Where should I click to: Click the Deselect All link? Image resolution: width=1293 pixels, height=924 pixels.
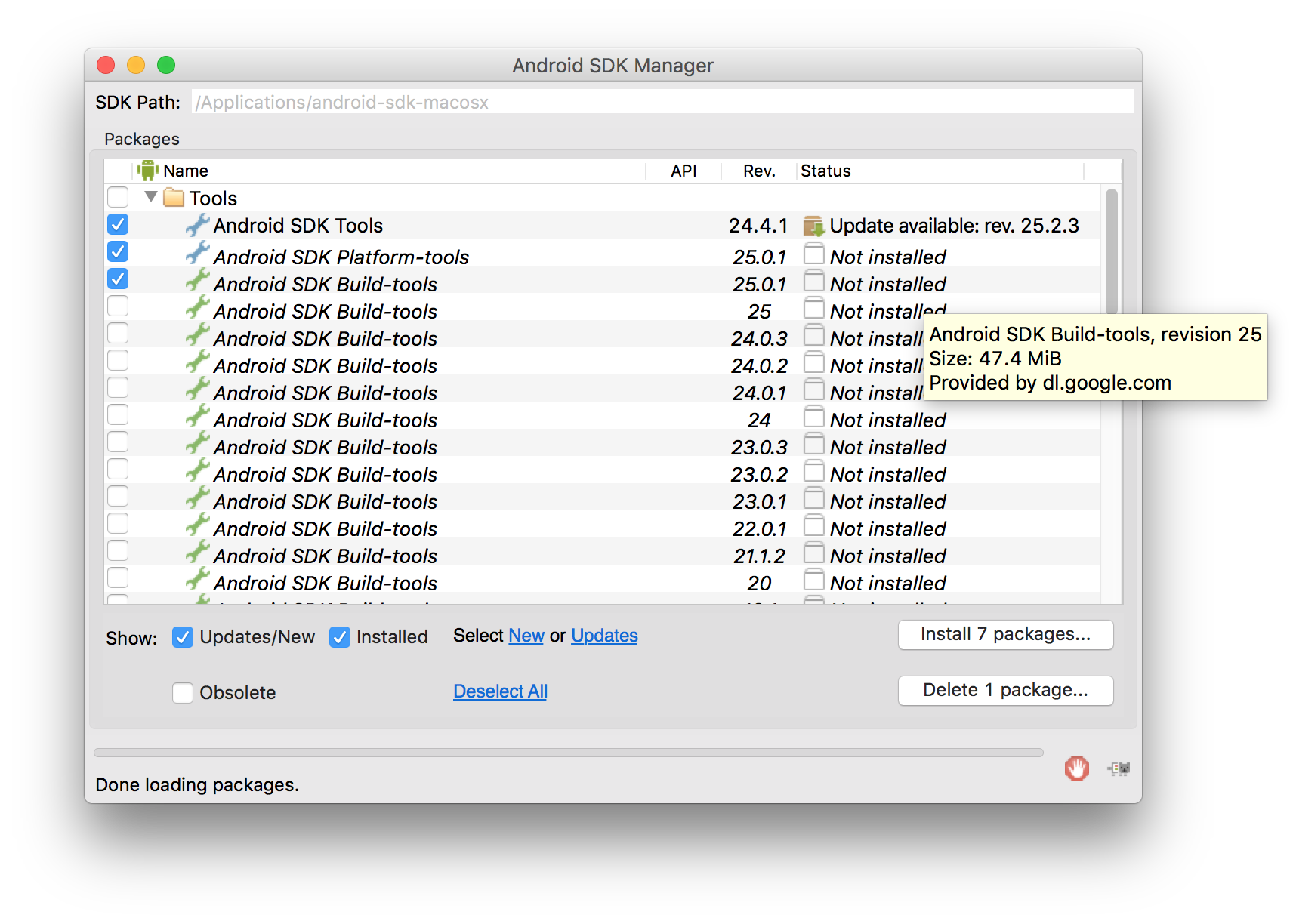500,691
